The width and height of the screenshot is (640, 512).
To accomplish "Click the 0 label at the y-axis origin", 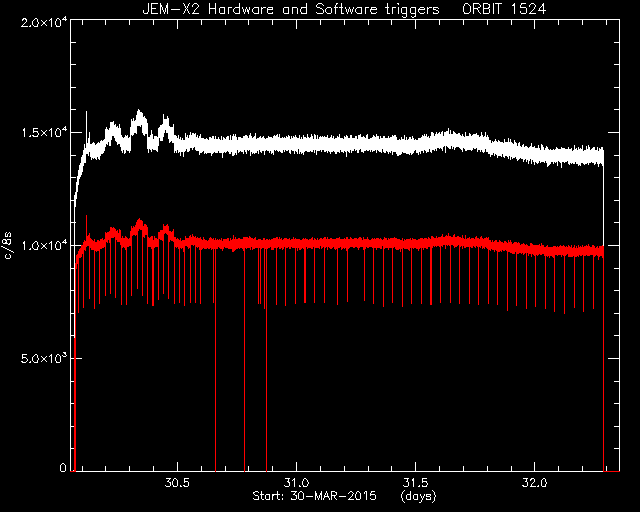I will (63, 467).
